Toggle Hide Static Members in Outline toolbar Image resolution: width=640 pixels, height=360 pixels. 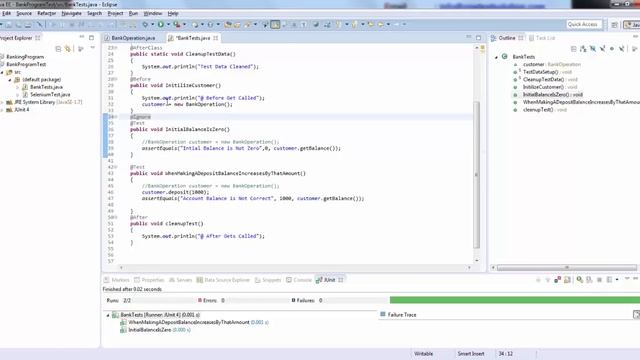pyautogui.click(x=602, y=49)
